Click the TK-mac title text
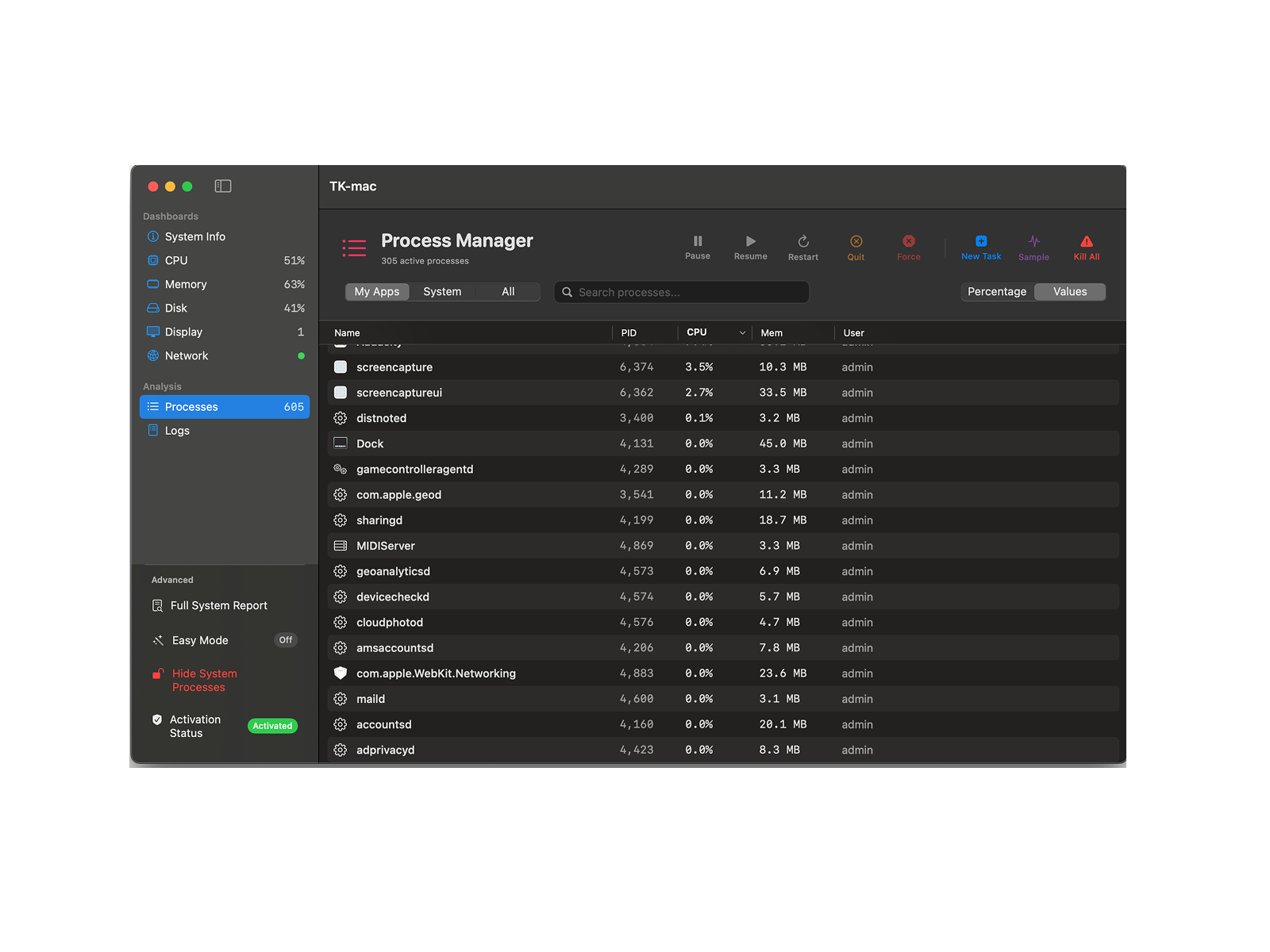This screenshot has height=952, width=1270. pos(353,186)
